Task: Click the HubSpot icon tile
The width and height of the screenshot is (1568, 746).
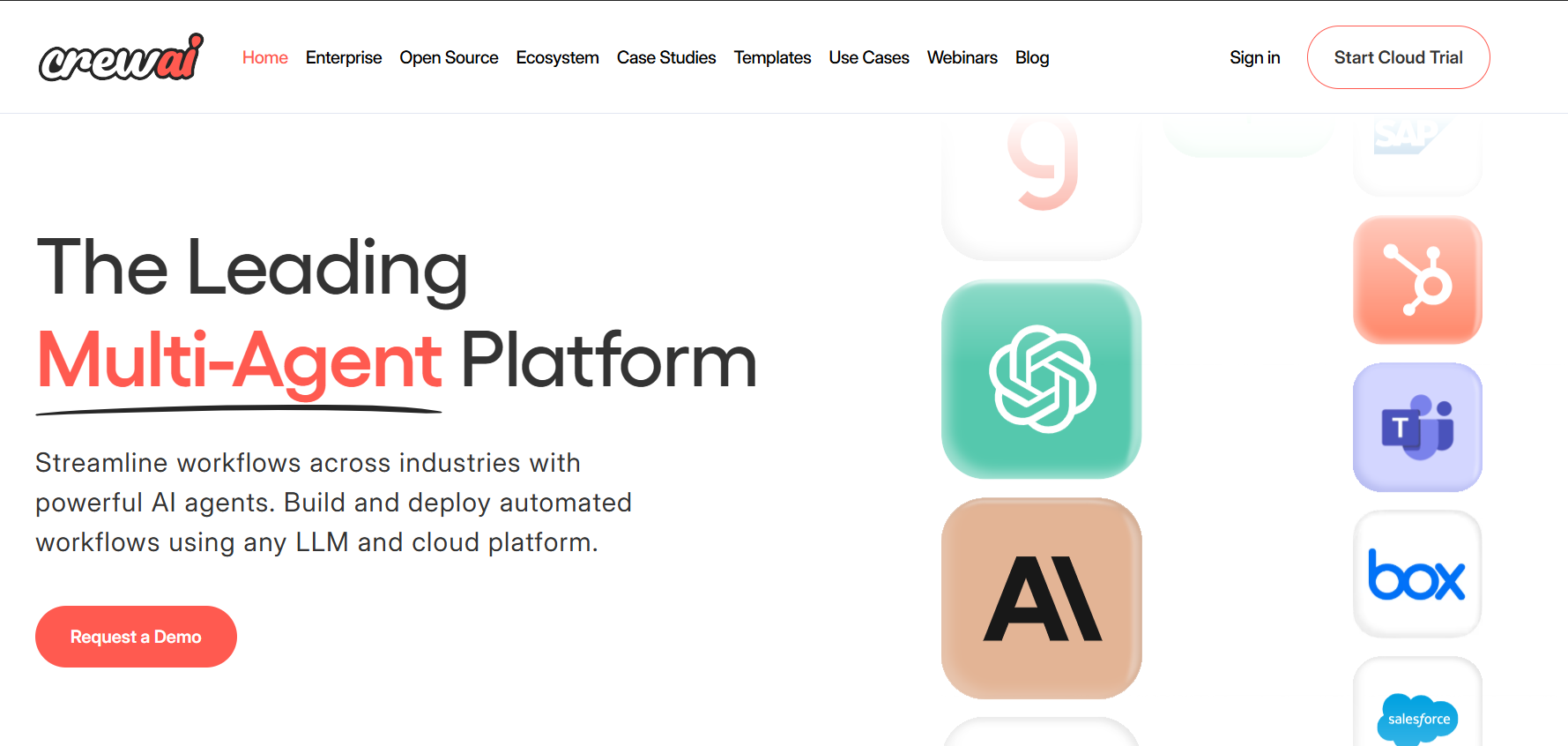Action: 1417,280
